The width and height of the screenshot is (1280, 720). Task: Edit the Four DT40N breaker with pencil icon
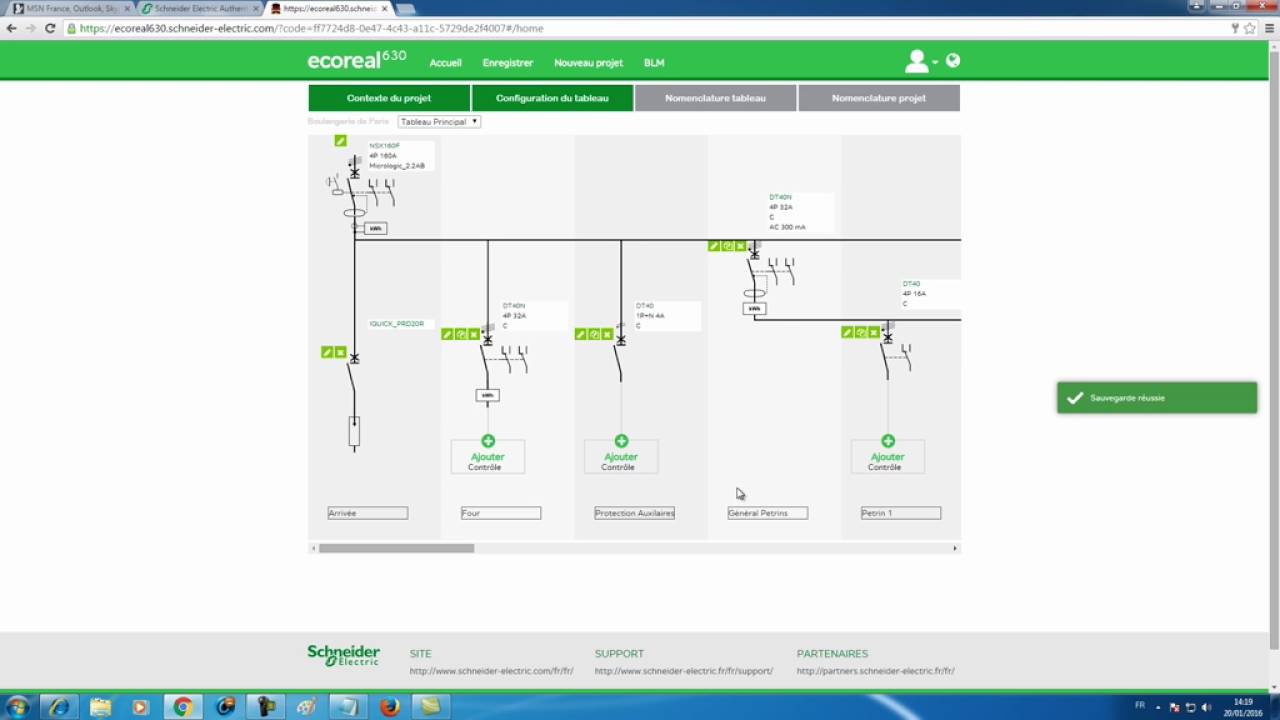(x=447, y=334)
